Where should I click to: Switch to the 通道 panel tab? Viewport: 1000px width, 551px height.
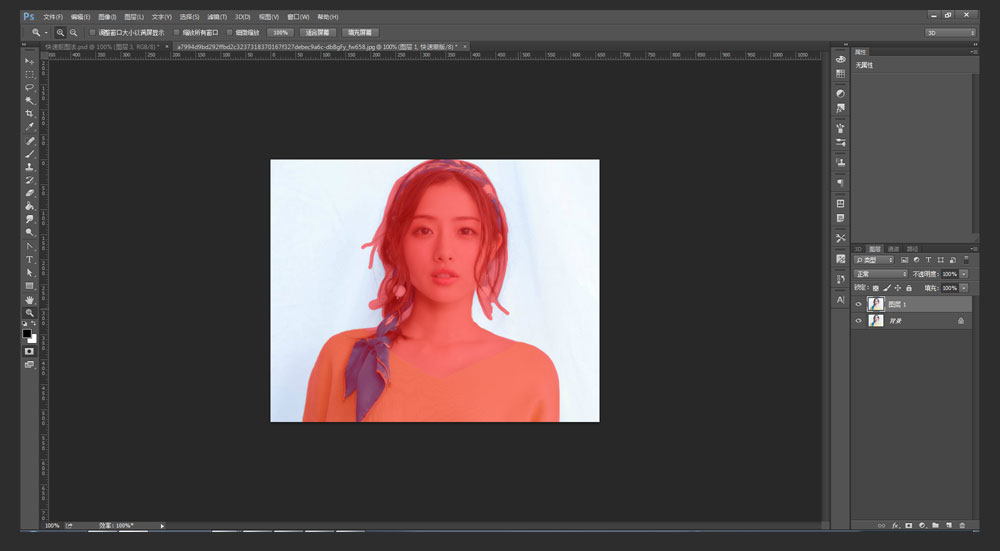click(894, 249)
